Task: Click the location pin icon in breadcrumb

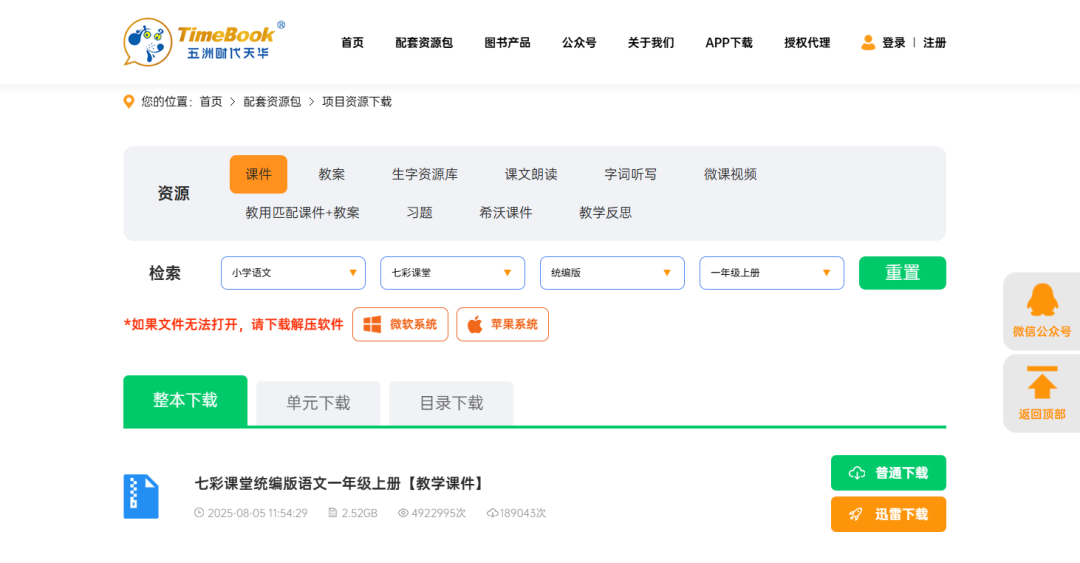Action: 129,102
